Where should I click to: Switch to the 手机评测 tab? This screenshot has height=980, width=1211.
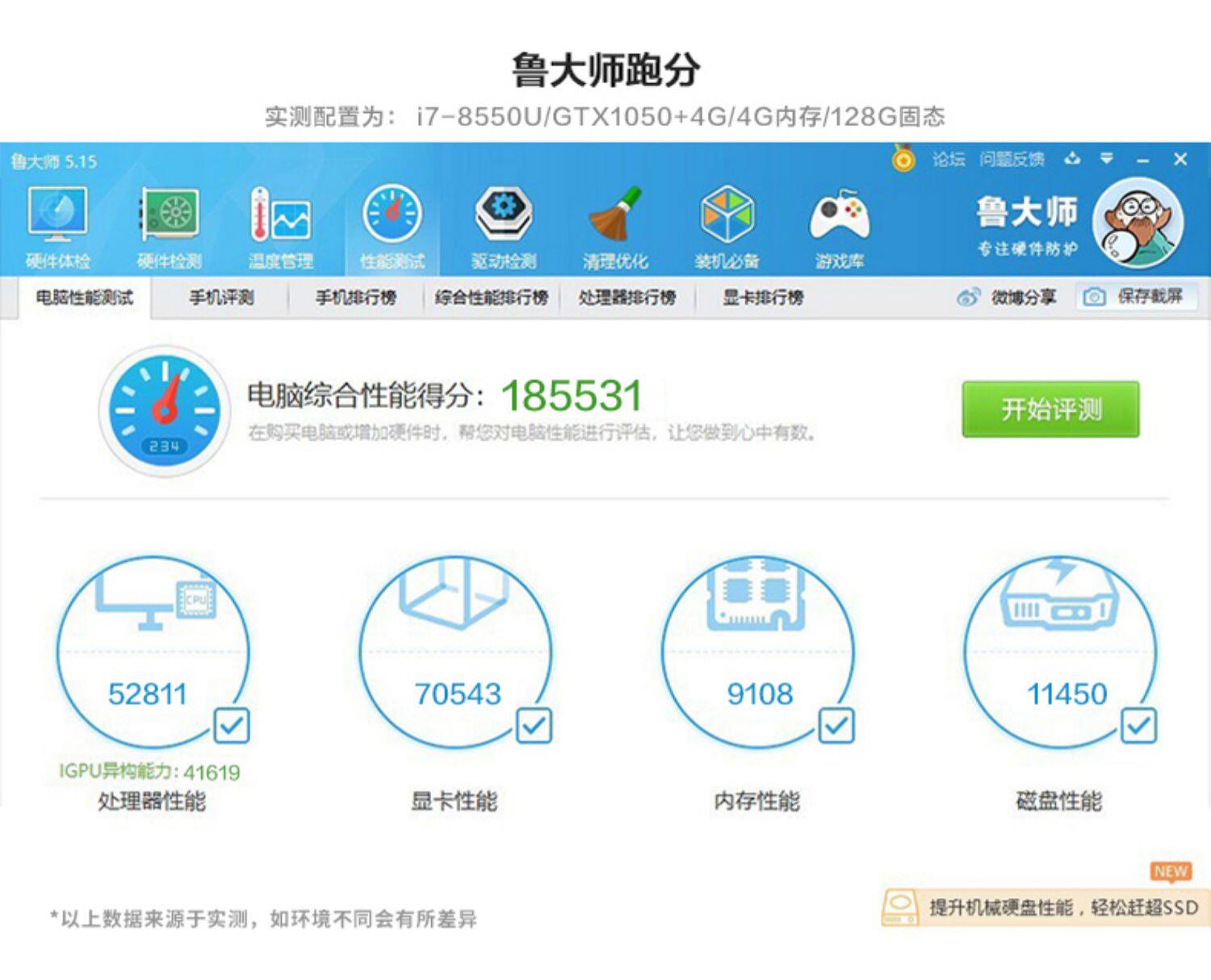pos(221,298)
